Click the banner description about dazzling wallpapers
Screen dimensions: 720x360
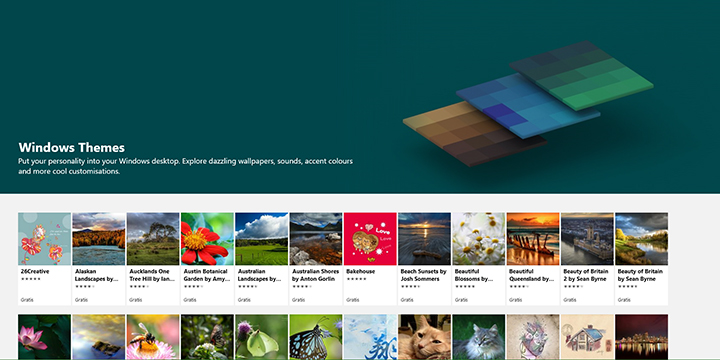pos(186,166)
